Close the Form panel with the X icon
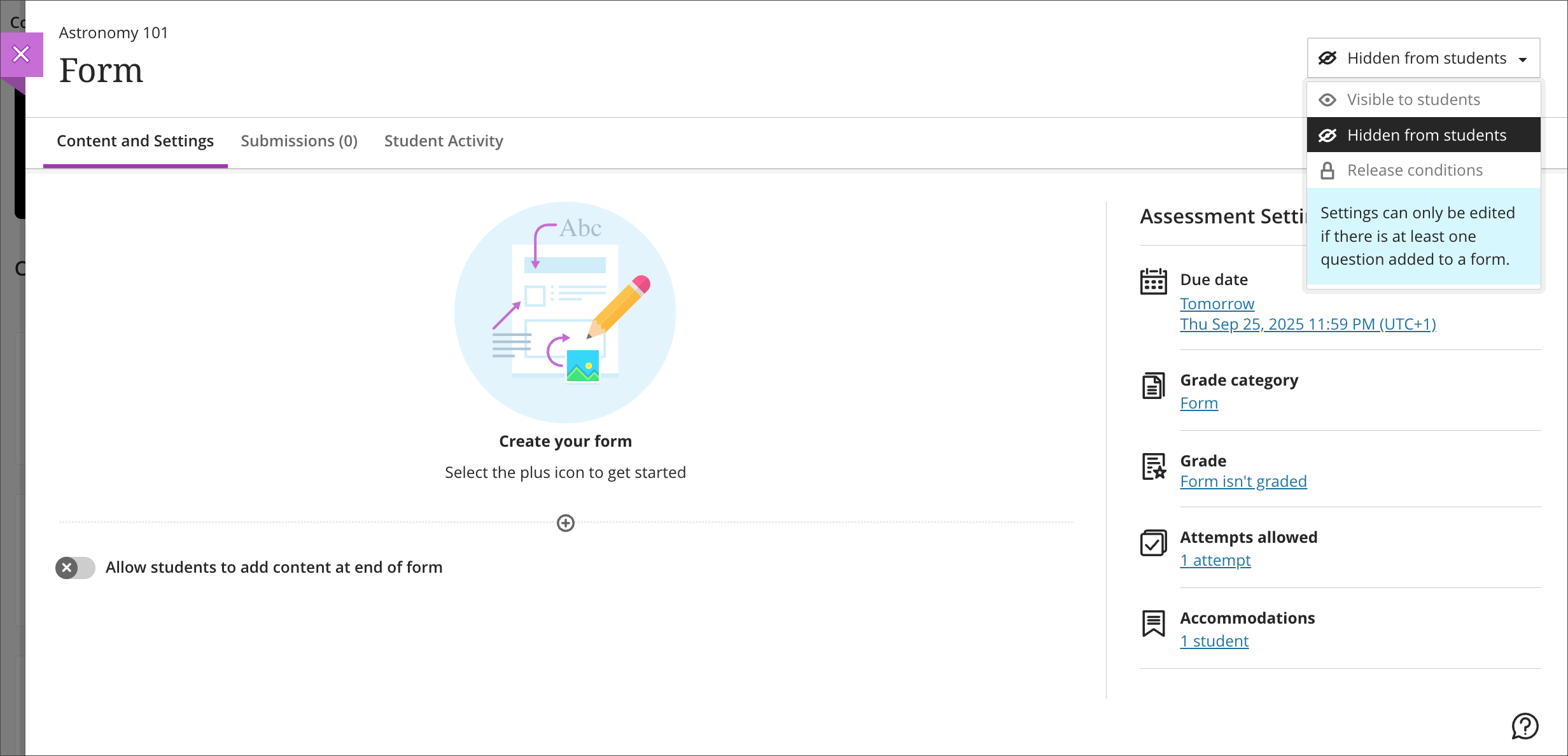Screen dimensions: 1568x756 coord(21,55)
